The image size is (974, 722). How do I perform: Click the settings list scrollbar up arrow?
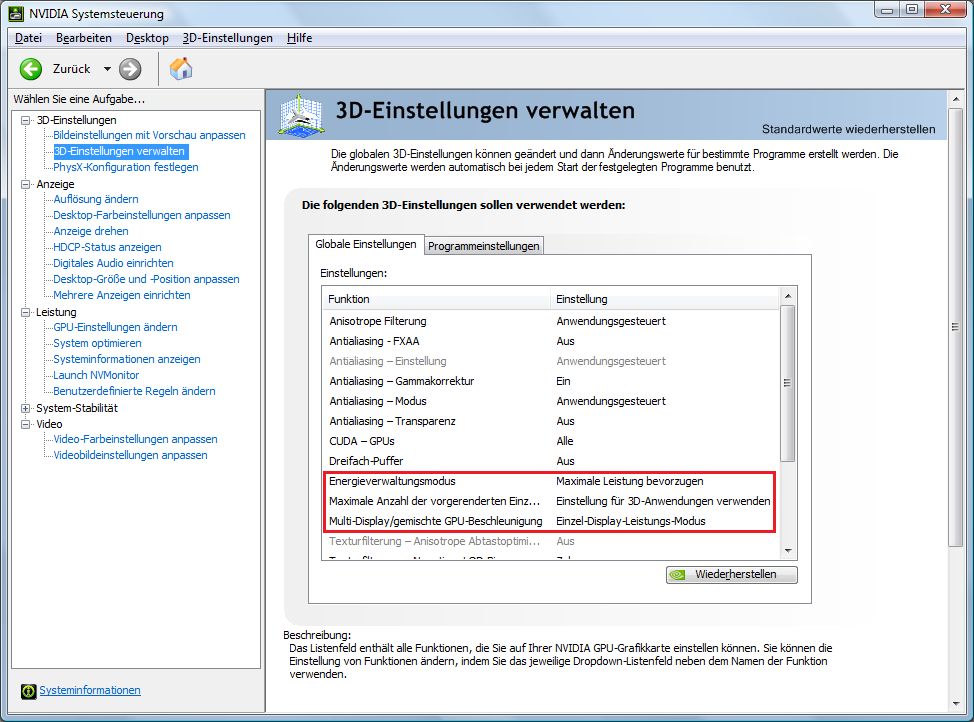tap(788, 296)
